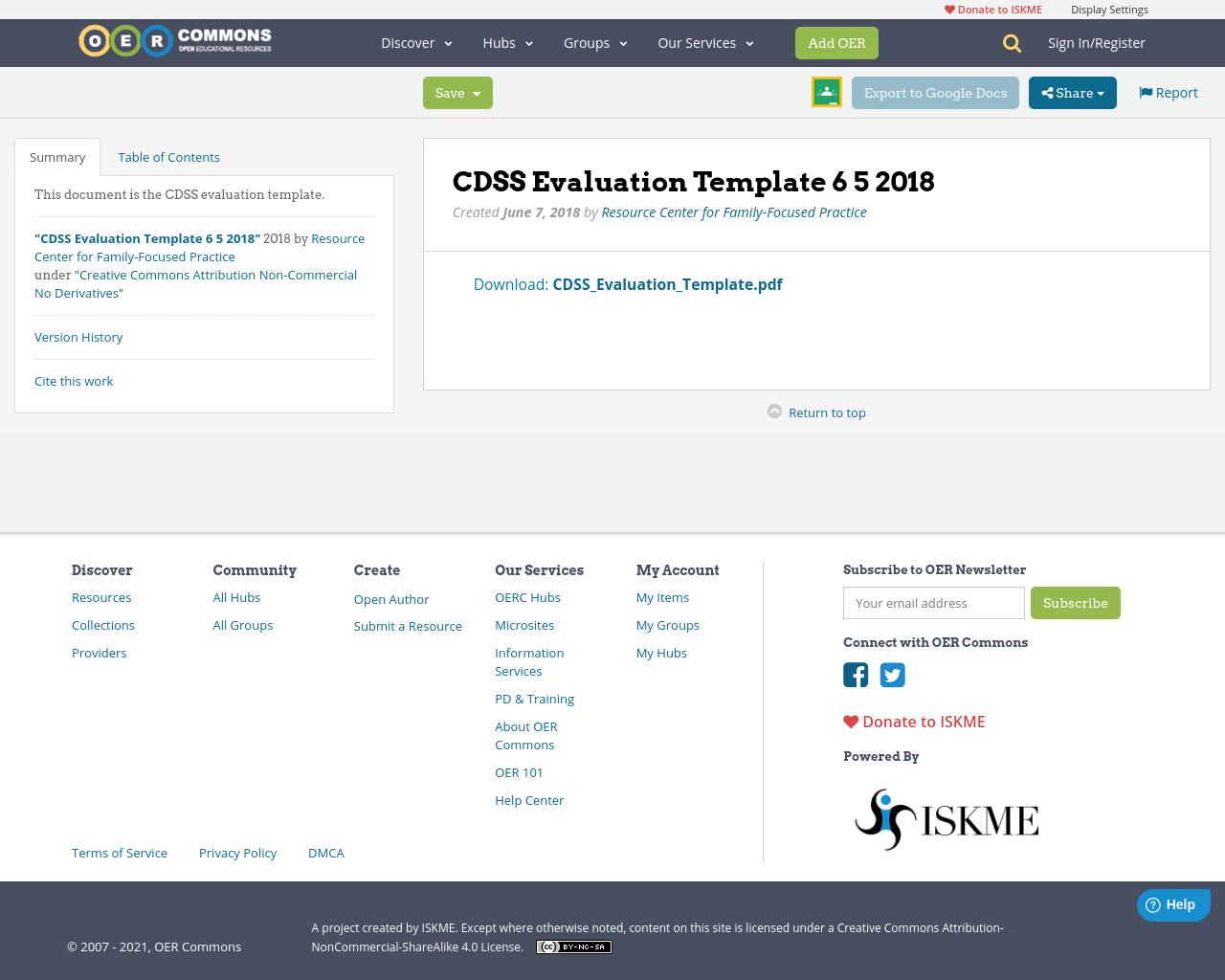
Task: Switch to the Table of Contents tab
Action: 168,156
